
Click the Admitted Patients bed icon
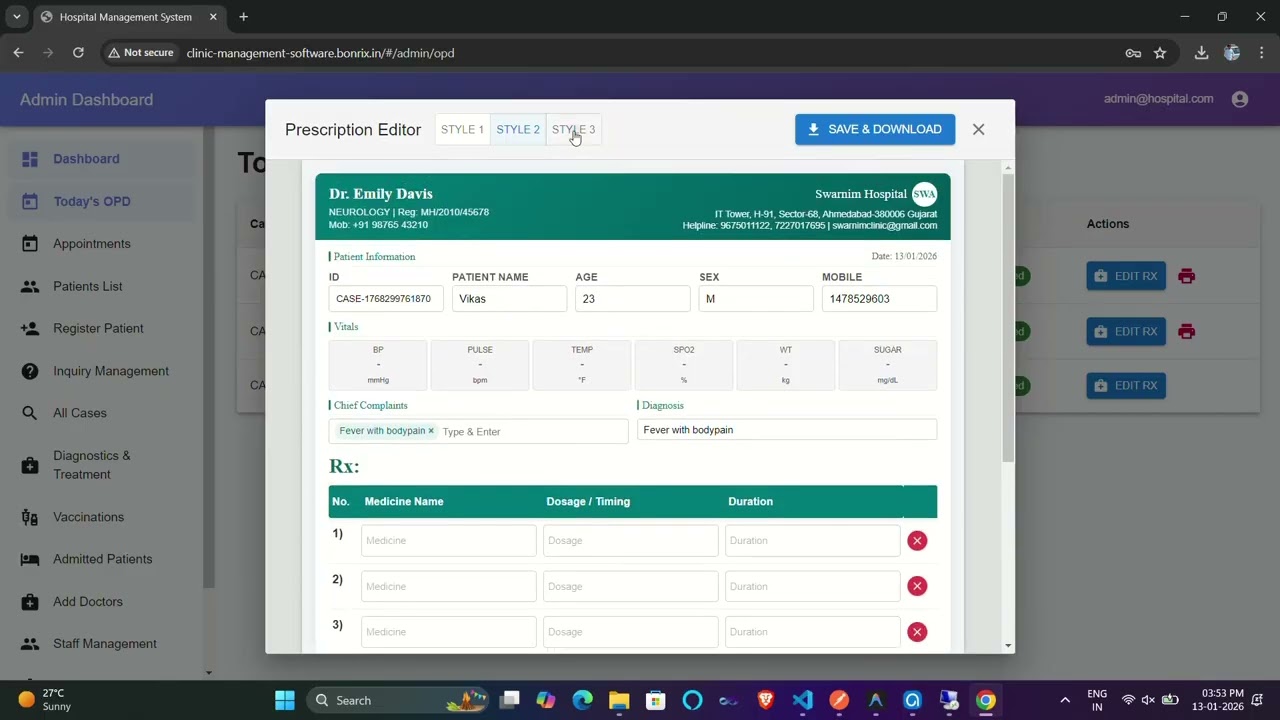(30, 559)
